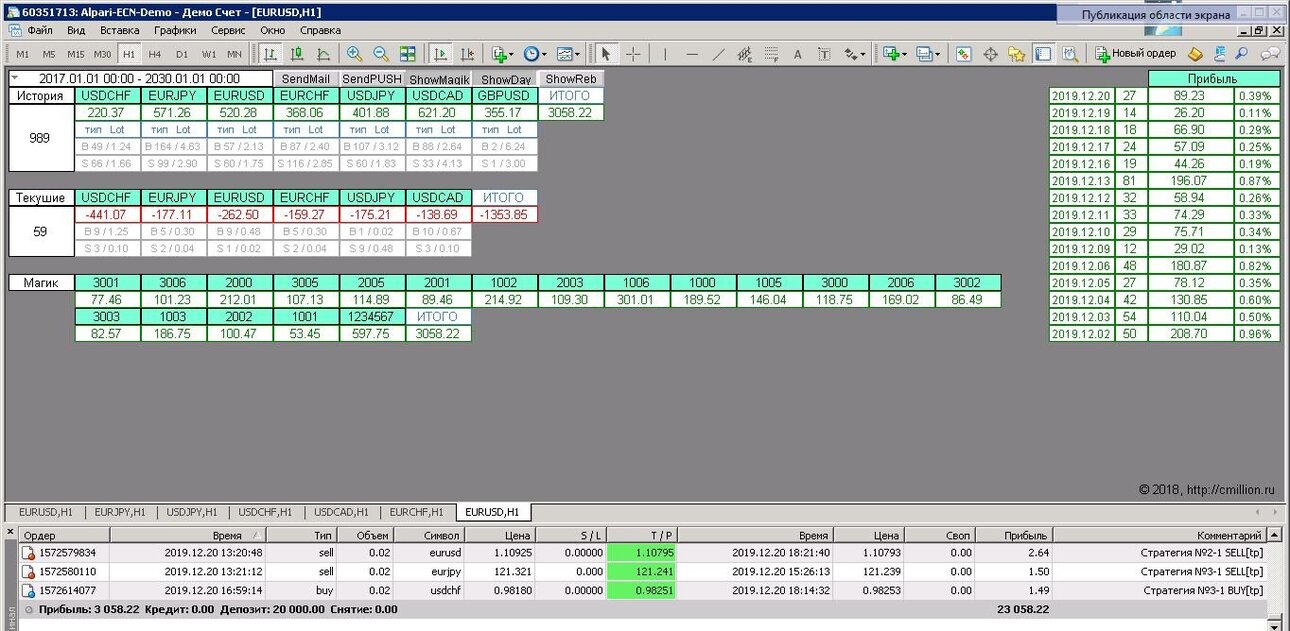Image resolution: width=1290 pixels, height=631 pixels.
Task: Switch to M1 timeframe
Action: tap(22, 54)
